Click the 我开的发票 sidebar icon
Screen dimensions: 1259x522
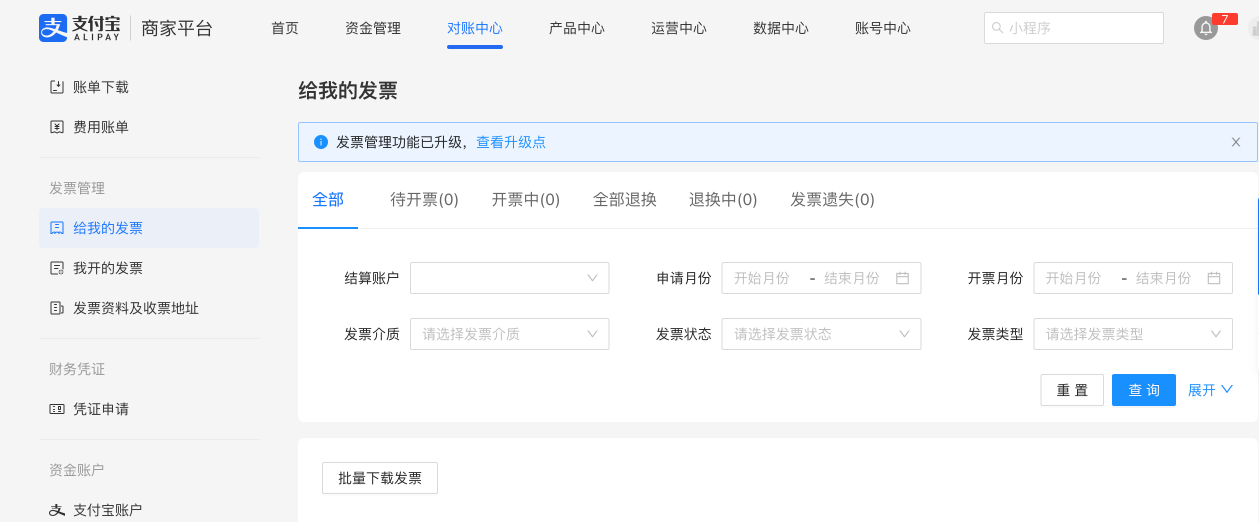[57, 268]
